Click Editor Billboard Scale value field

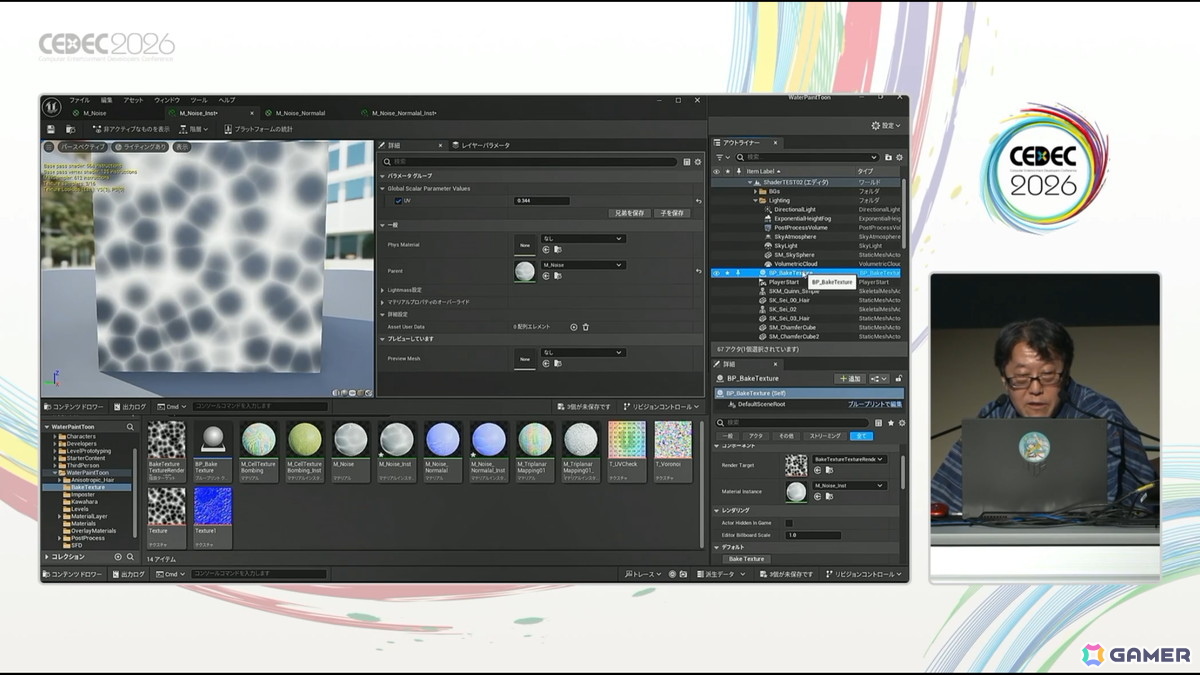813,535
